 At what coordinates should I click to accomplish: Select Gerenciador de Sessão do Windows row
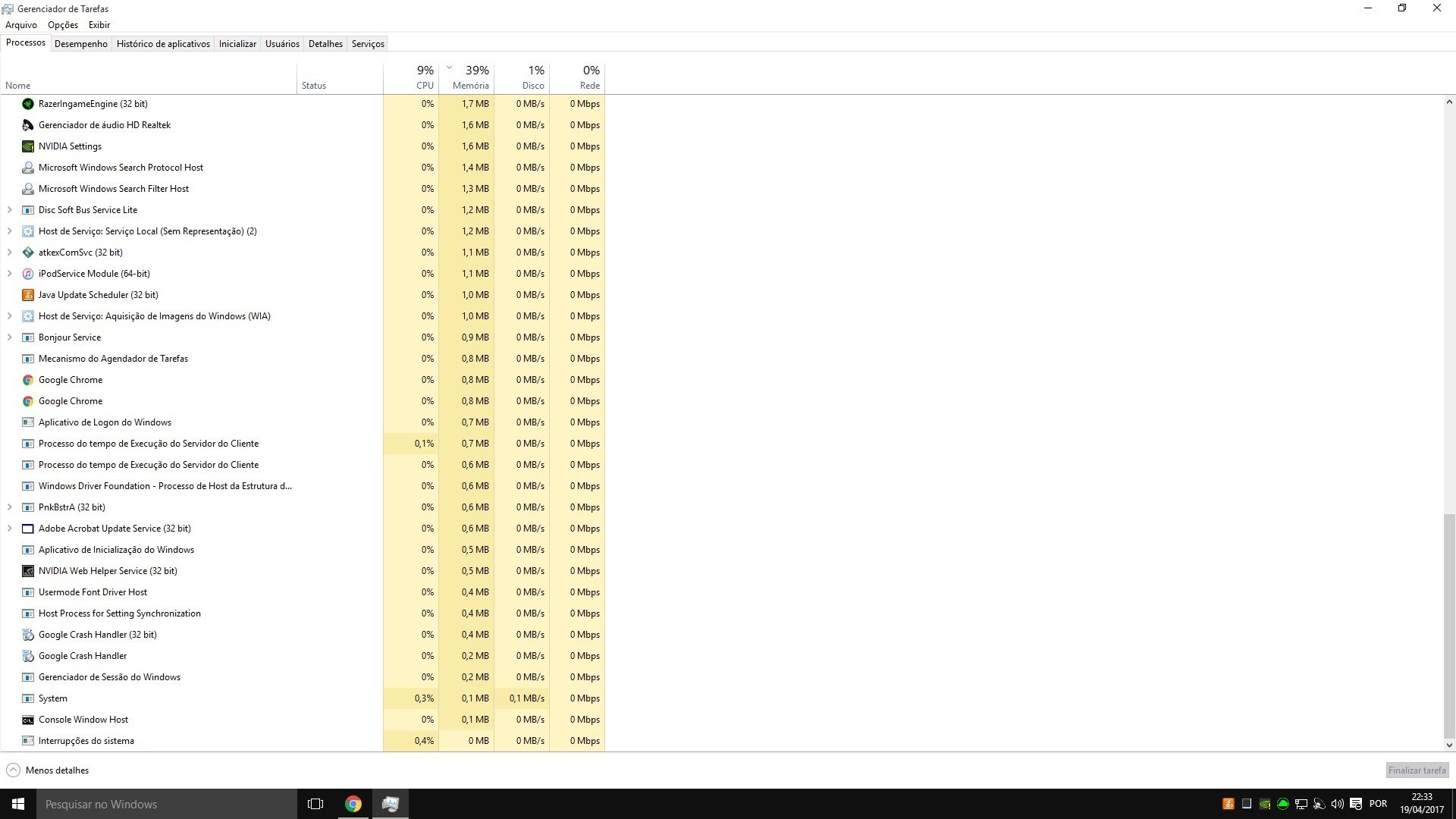click(303, 677)
